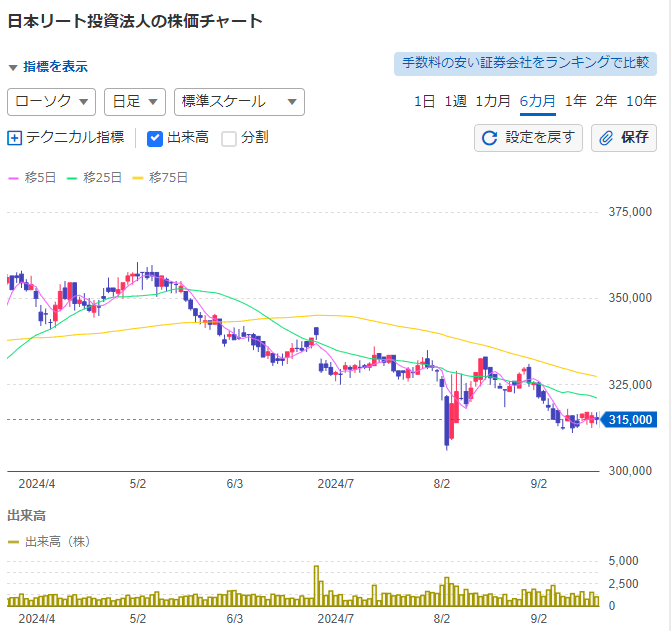Open the 手数料の安い証券会社 ranking link
Screen dimensions: 671x631
click(x=525, y=64)
